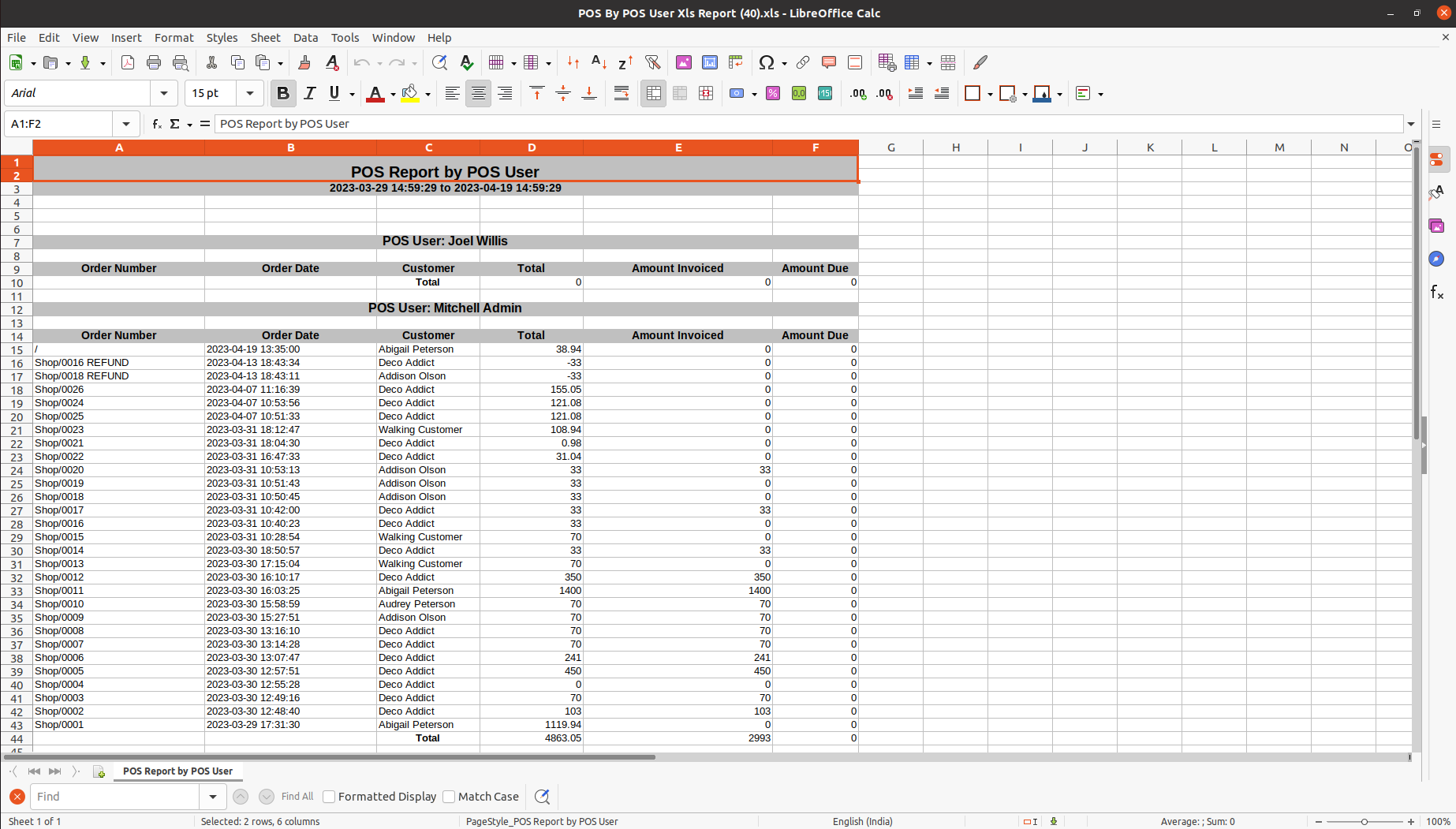Insert Special Character omega icon
The width and height of the screenshot is (1456, 829).
[766, 62]
